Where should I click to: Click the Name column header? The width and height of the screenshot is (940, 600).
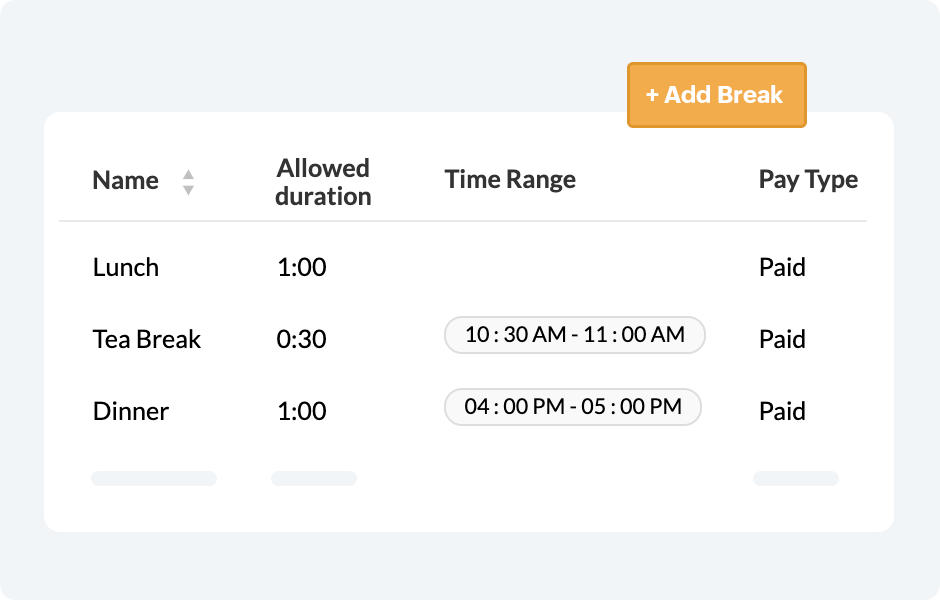coord(126,181)
